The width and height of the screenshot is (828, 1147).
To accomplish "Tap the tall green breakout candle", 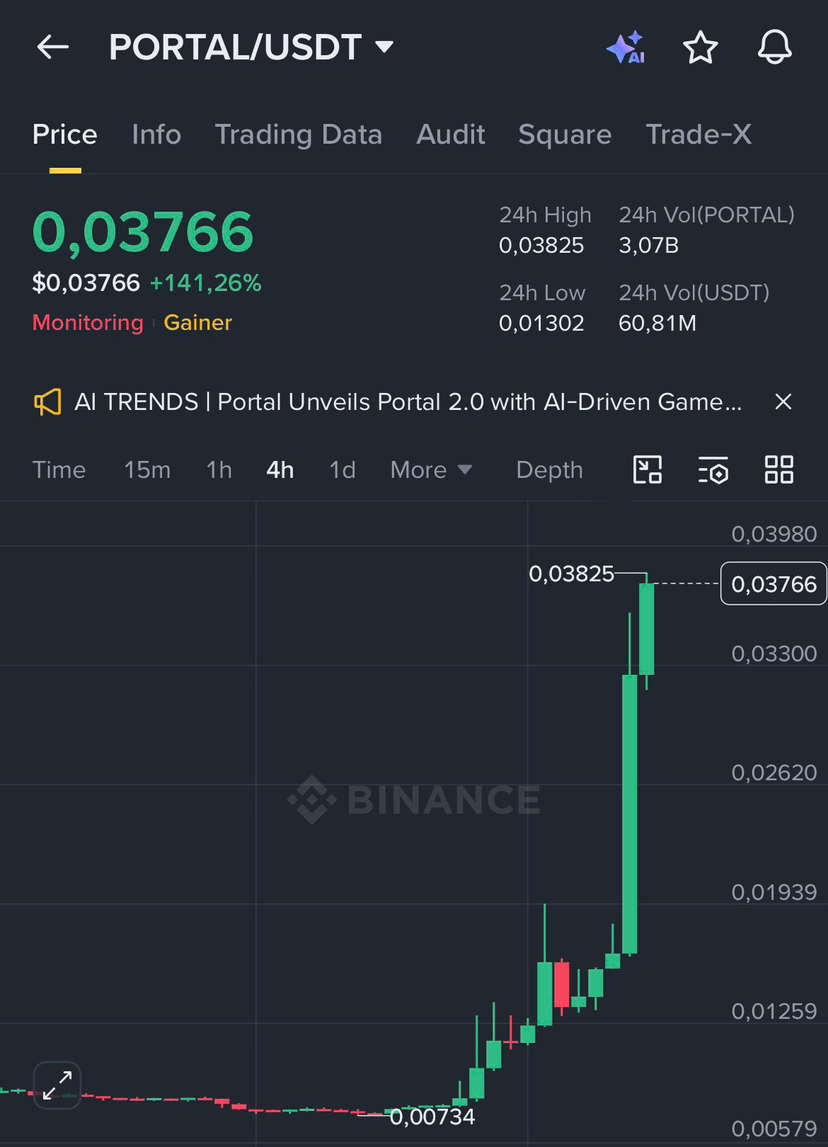I will pos(630,814).
